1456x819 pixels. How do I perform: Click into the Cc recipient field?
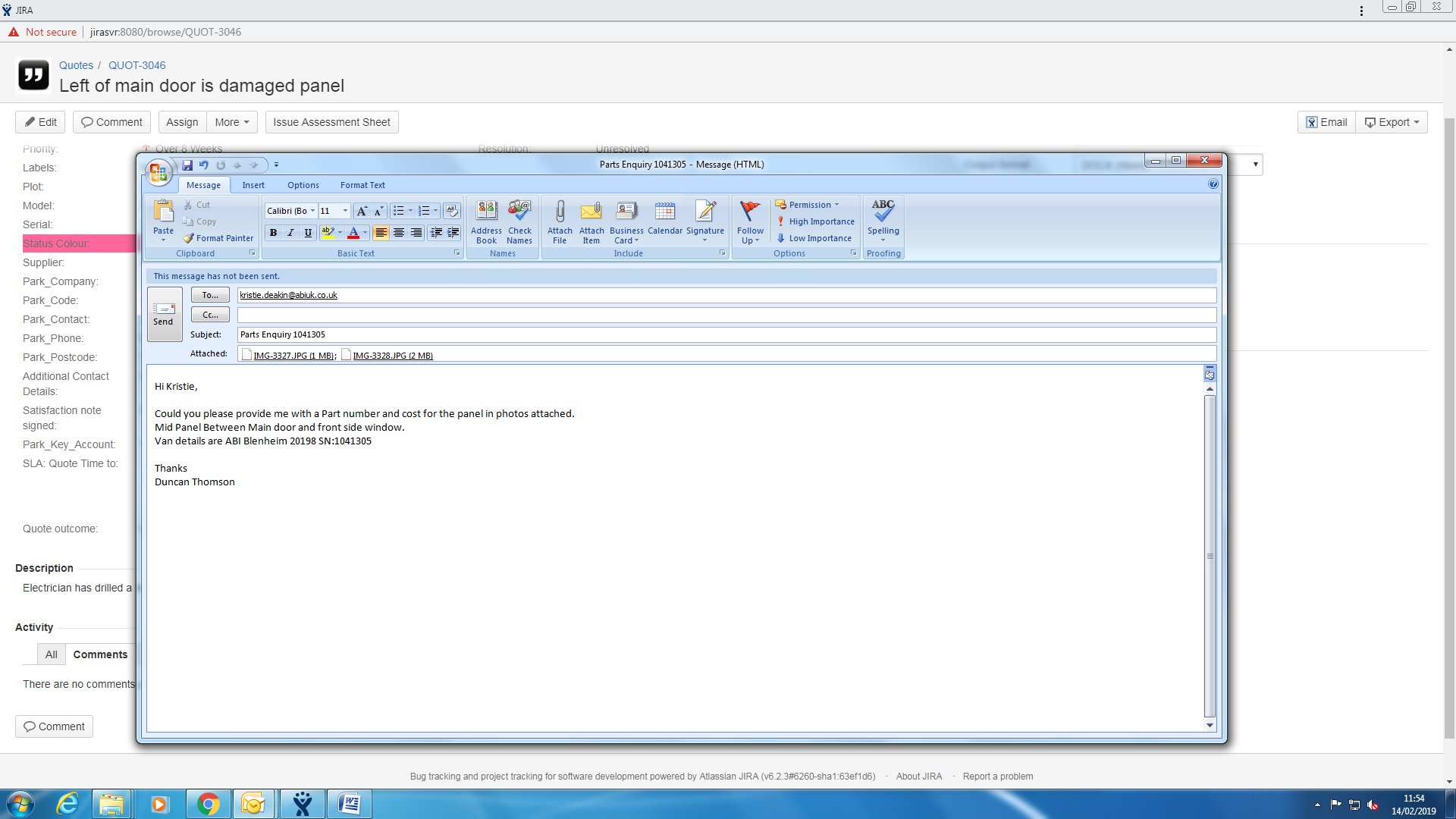[x=726, y=315]
